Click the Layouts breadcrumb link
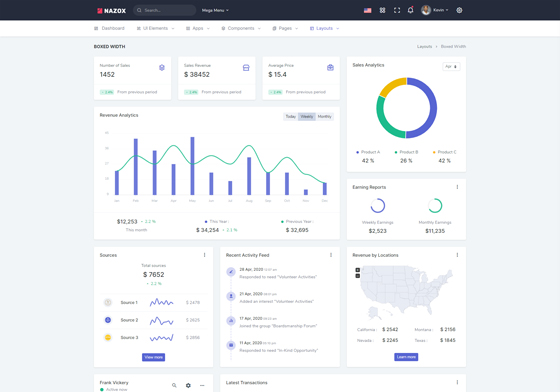The width and height of the screenshot is (560, 392). point(424,46)
